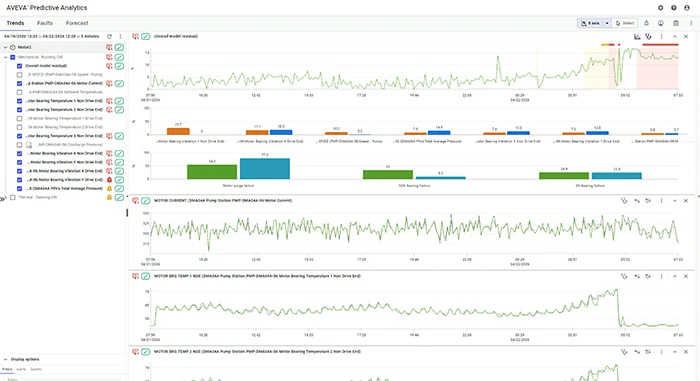700x381 pixels.
Task: Click red alarm bell on Vibration Y Drive End row
Action: coord(109,180)
